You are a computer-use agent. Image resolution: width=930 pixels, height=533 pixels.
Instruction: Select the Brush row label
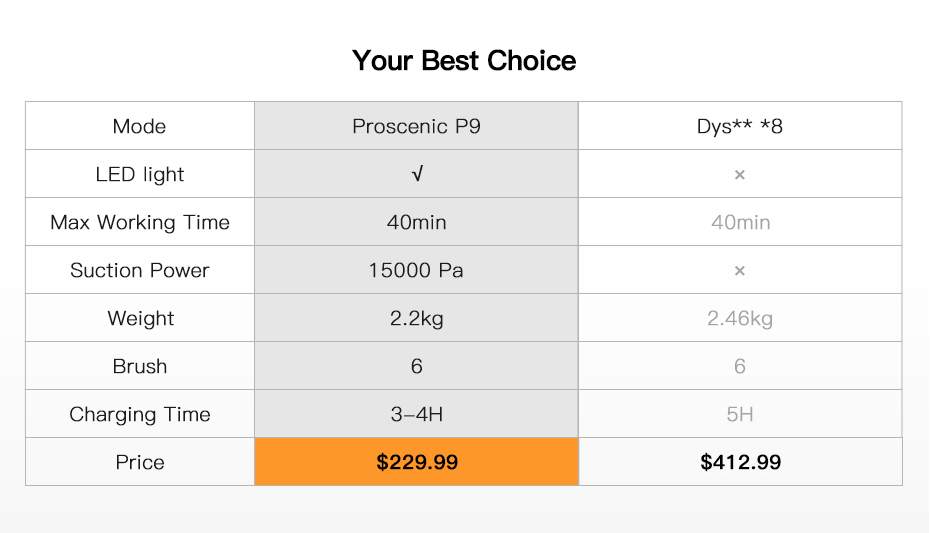(x=140, y=367)
